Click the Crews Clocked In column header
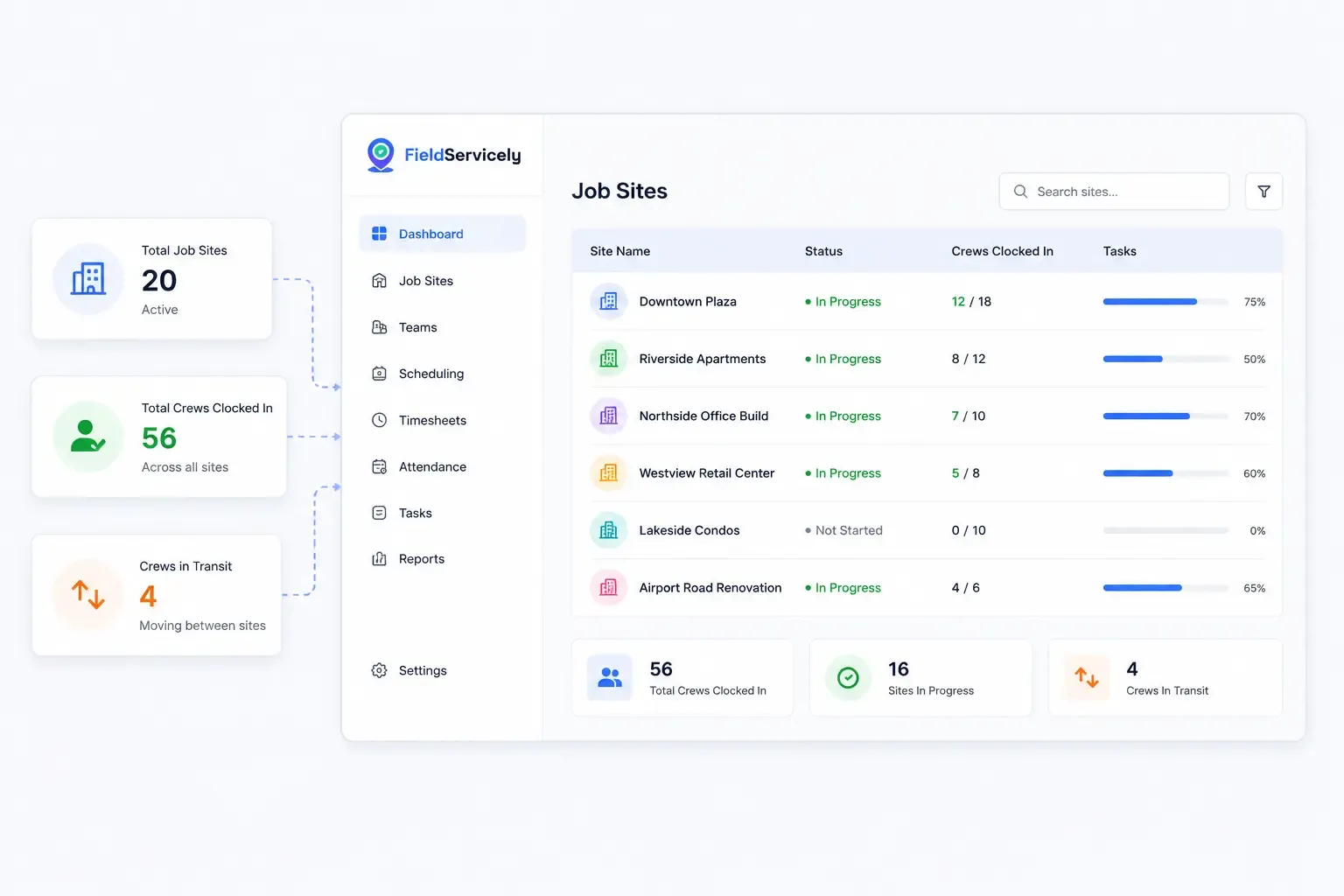The width and height of the screenshot is (1344, 896). pyautogui.click(x=1002, y=251)
